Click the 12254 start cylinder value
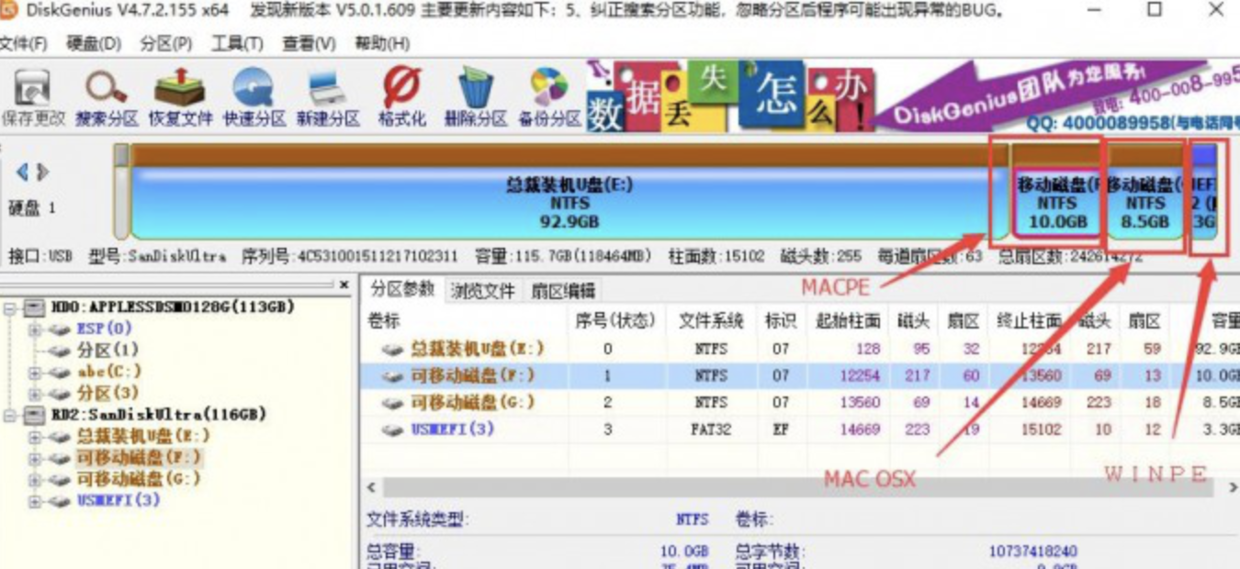Viewport: 1240px width, 569px height. pyautogui.click(x=860, y=376)
